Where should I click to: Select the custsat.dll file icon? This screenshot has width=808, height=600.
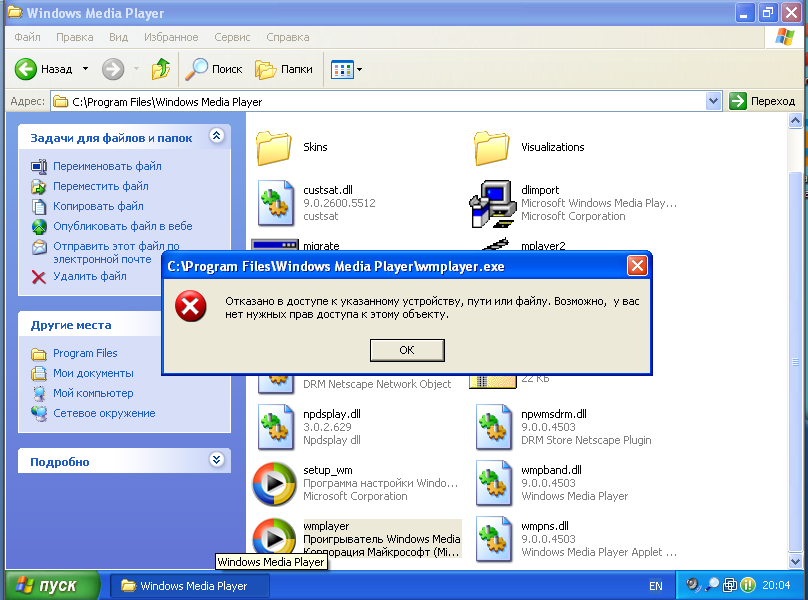click(276, 203)
